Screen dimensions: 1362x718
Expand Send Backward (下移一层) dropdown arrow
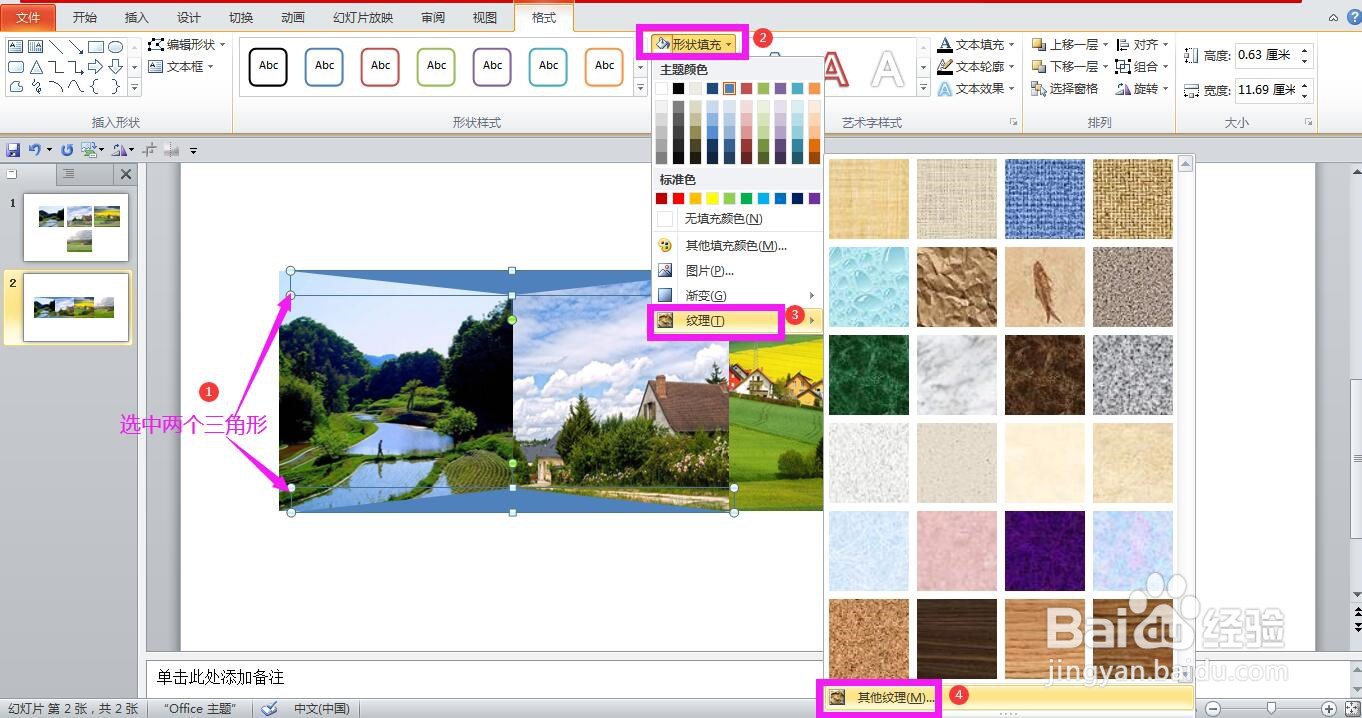1106,66
